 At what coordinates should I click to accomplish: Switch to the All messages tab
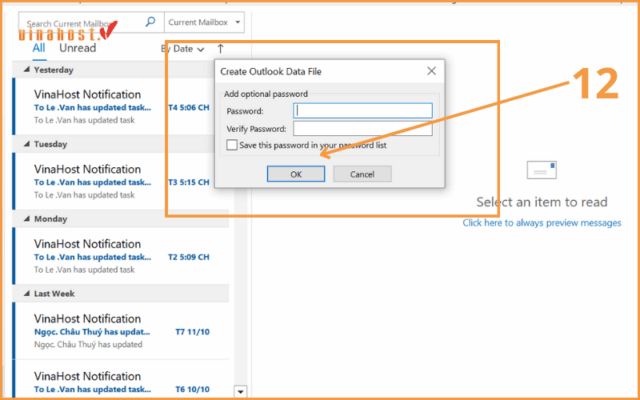pos(39,47)
